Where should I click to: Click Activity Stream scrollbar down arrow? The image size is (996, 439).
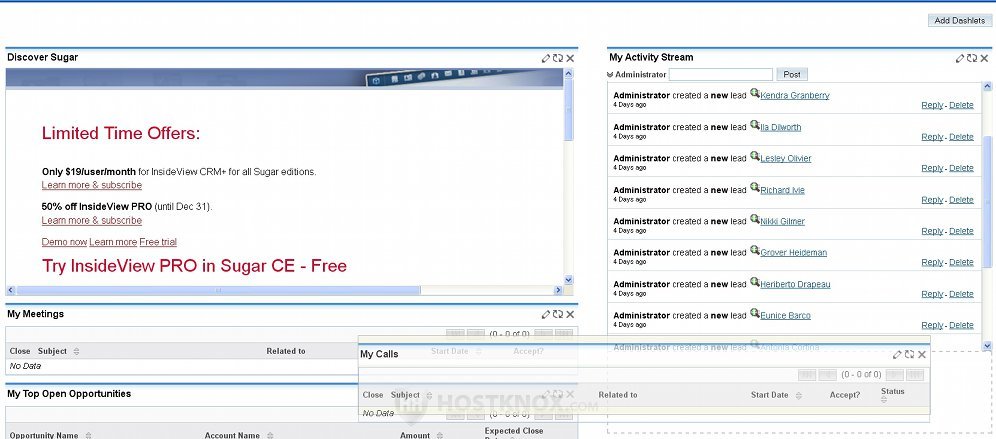pos(987,346)
